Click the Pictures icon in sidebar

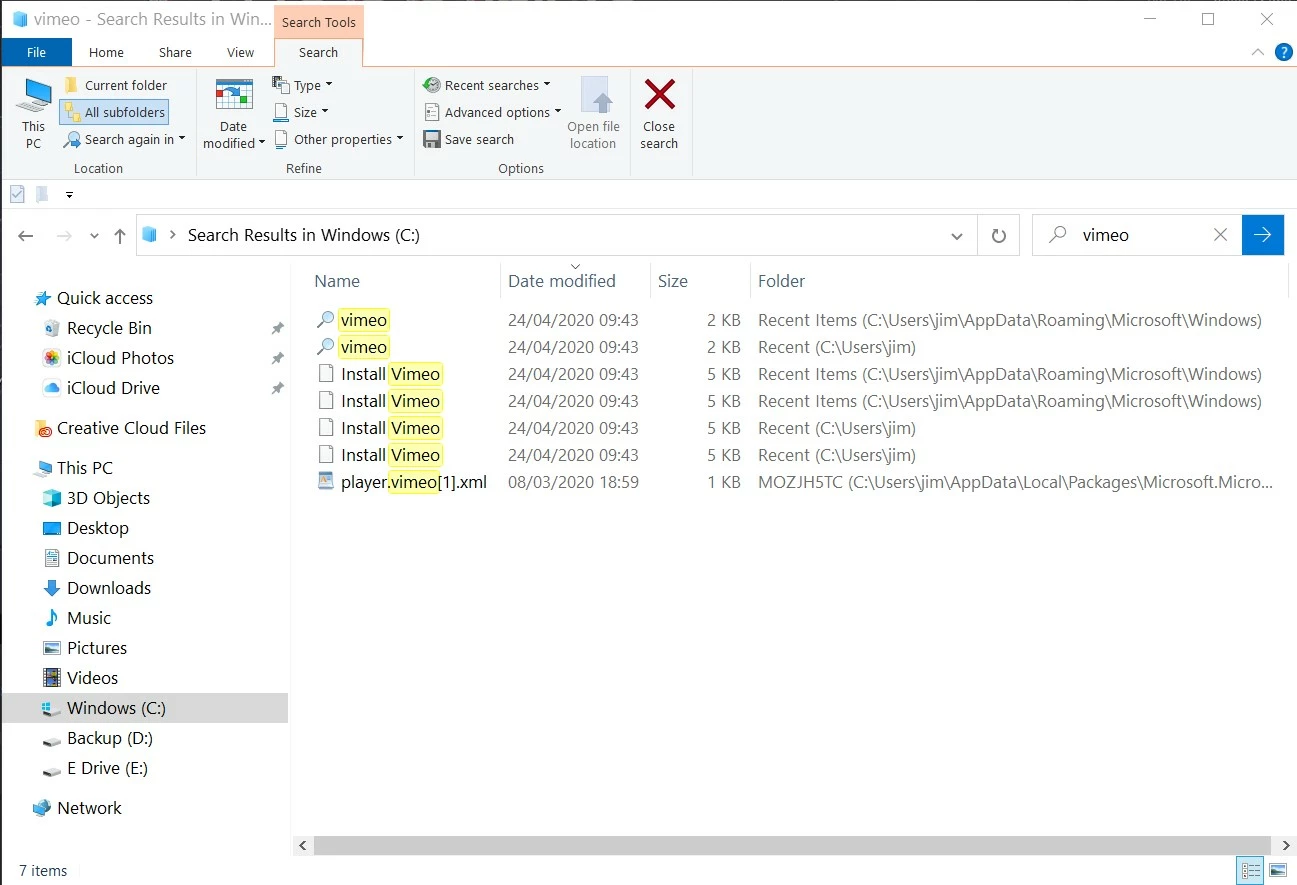tap(52, 648)
